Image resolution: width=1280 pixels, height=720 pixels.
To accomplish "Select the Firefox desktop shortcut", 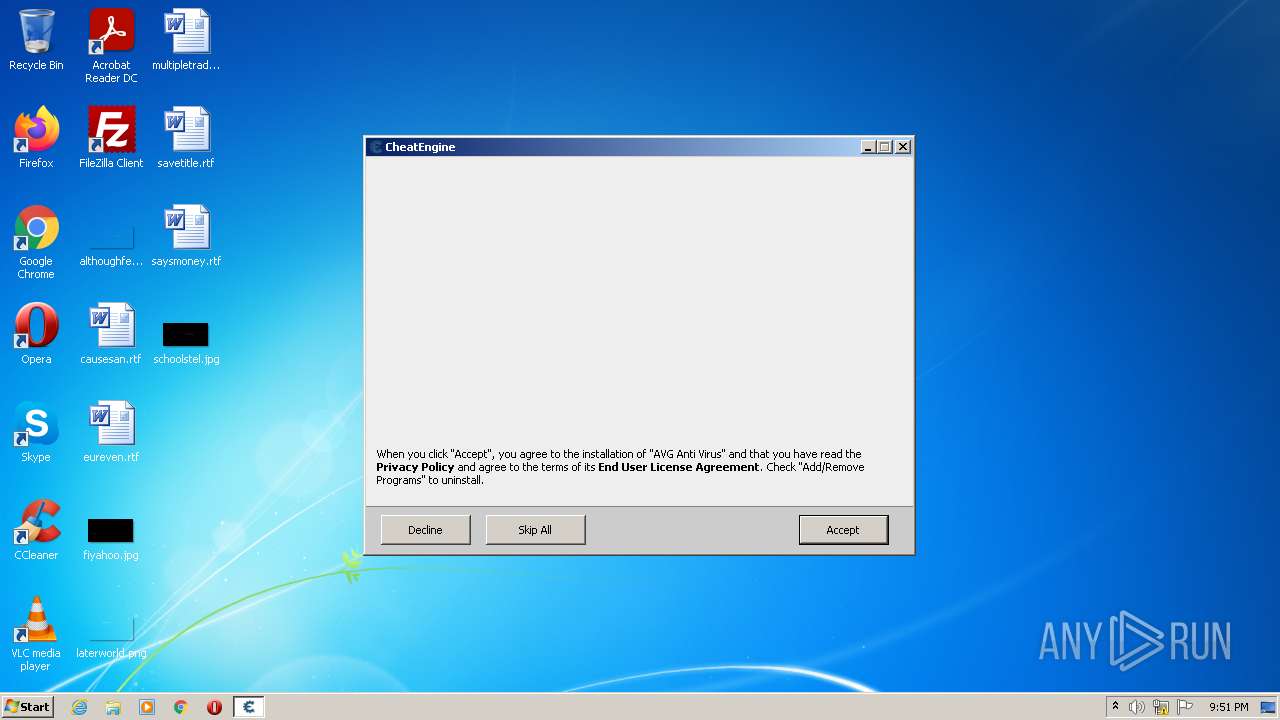I will (x=36, y=138).
